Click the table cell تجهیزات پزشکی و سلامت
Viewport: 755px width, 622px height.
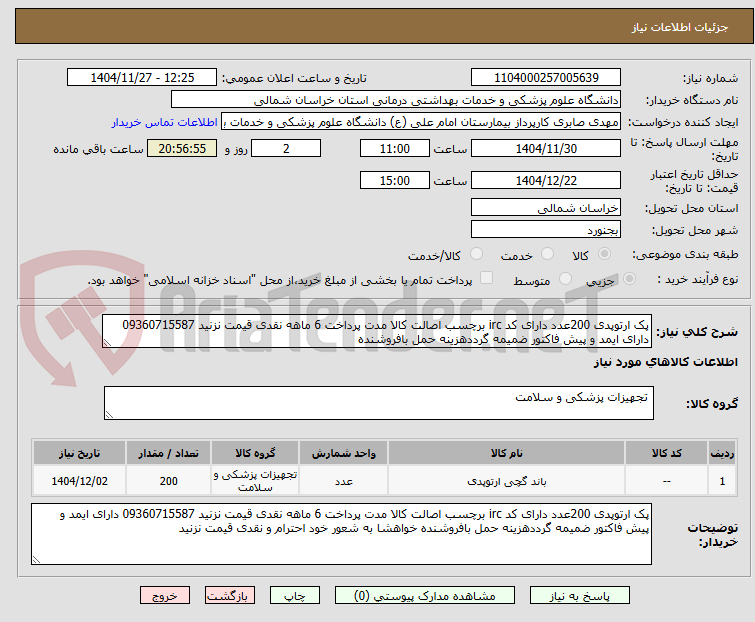click(255, 480)
